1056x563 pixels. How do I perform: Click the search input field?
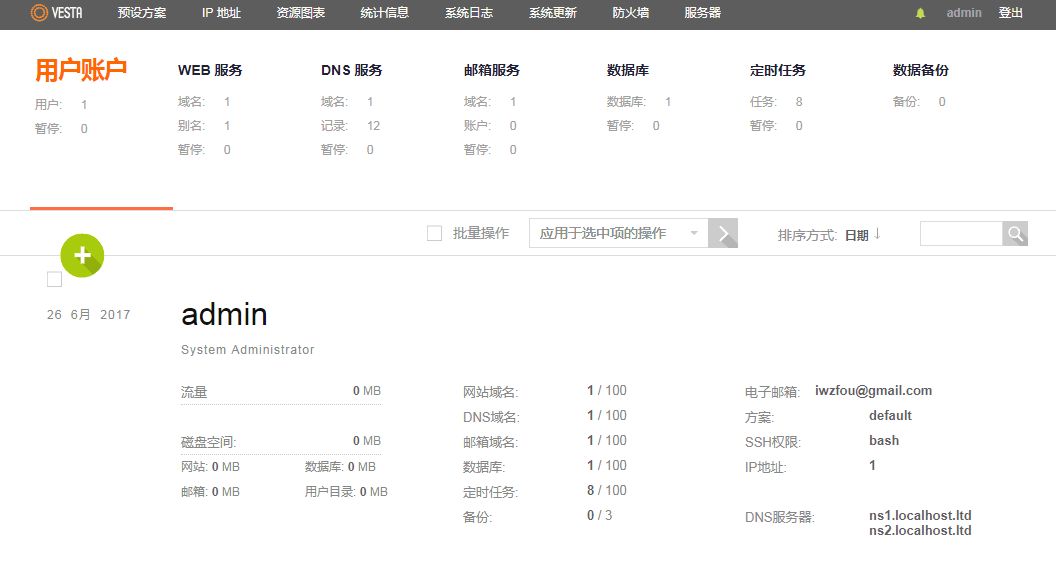(x=961, y=234)
